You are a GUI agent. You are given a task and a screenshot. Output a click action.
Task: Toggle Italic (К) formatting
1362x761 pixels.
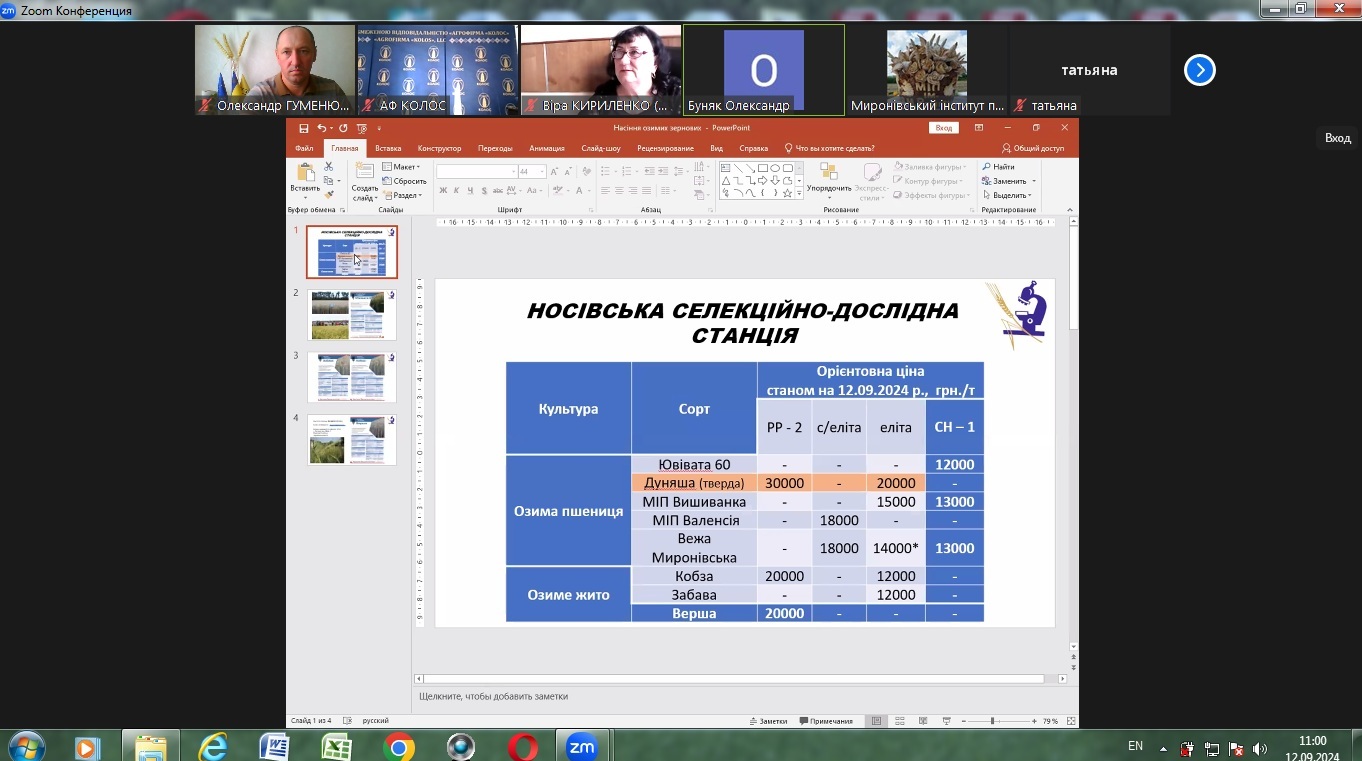456,190
